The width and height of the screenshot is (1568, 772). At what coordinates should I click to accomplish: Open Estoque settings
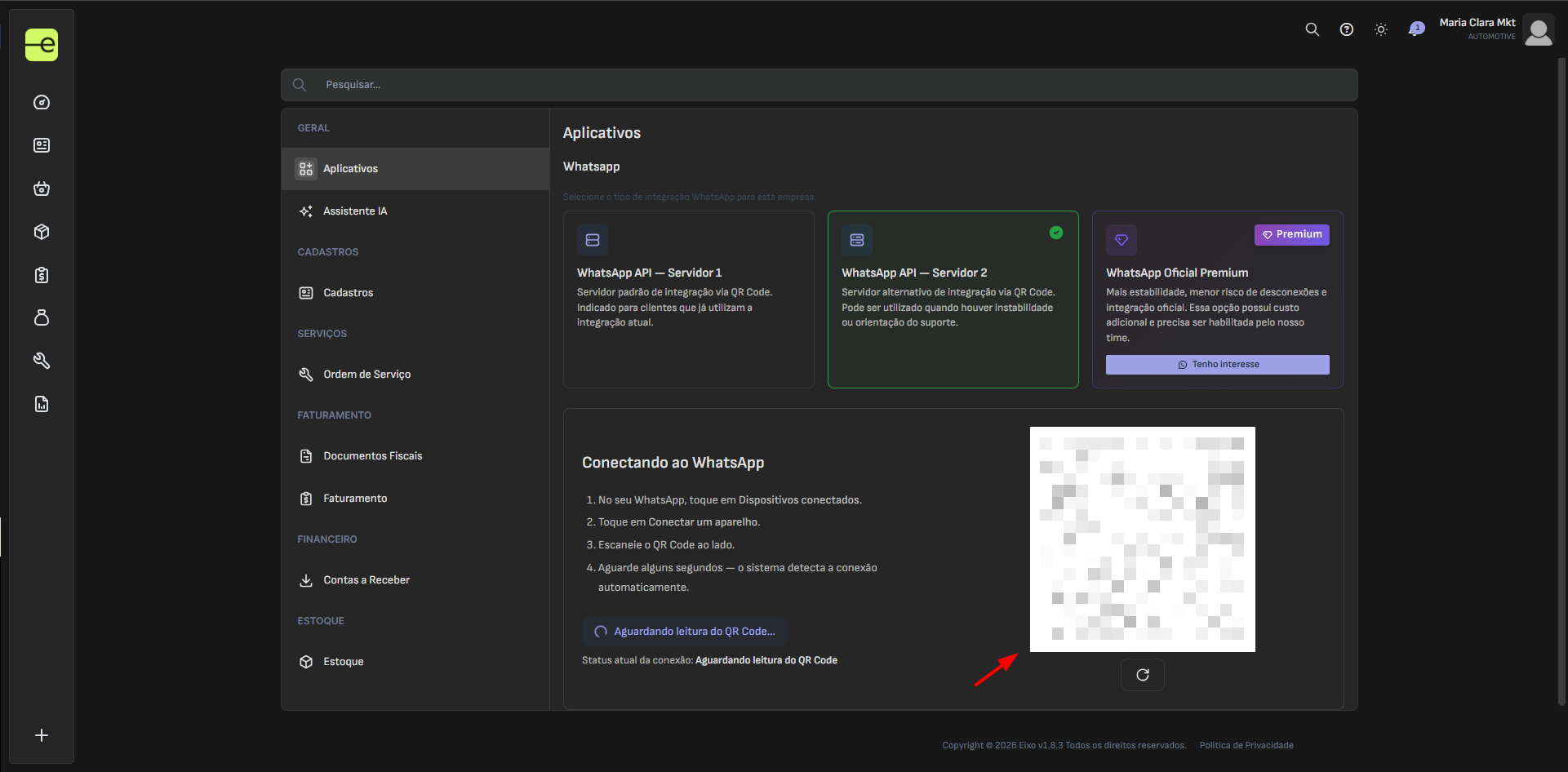(415, 662)
